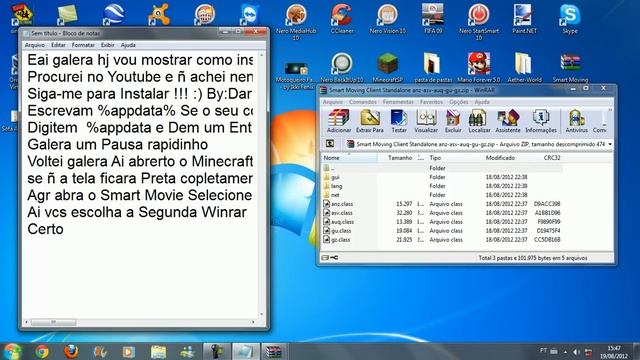The image size is (640, 360).
Task: Open Nero MediaHub 10 desktop icon
Action: [296, 22]
